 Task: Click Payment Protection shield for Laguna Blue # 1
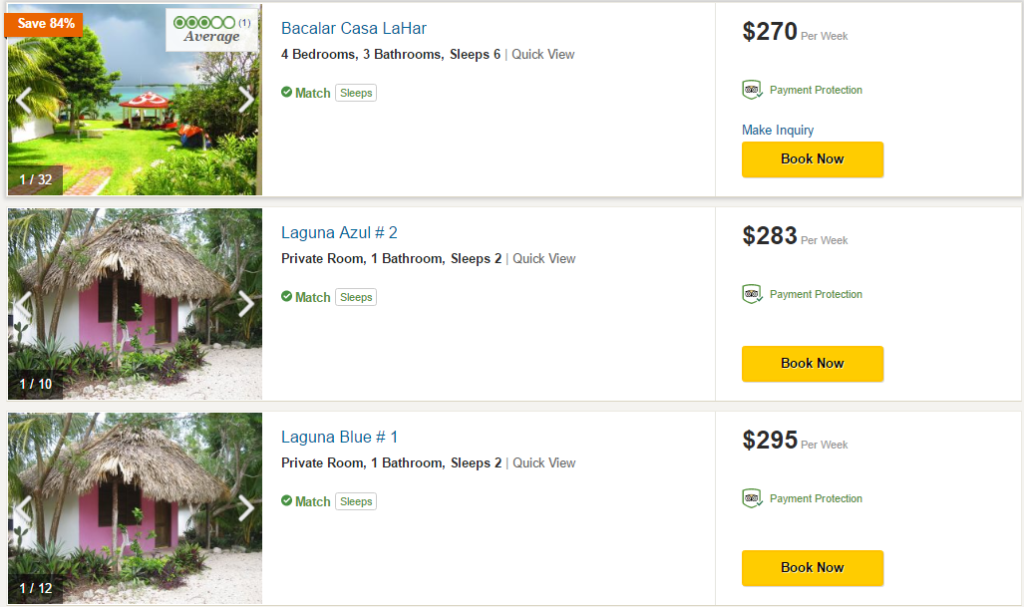(752, 498)
